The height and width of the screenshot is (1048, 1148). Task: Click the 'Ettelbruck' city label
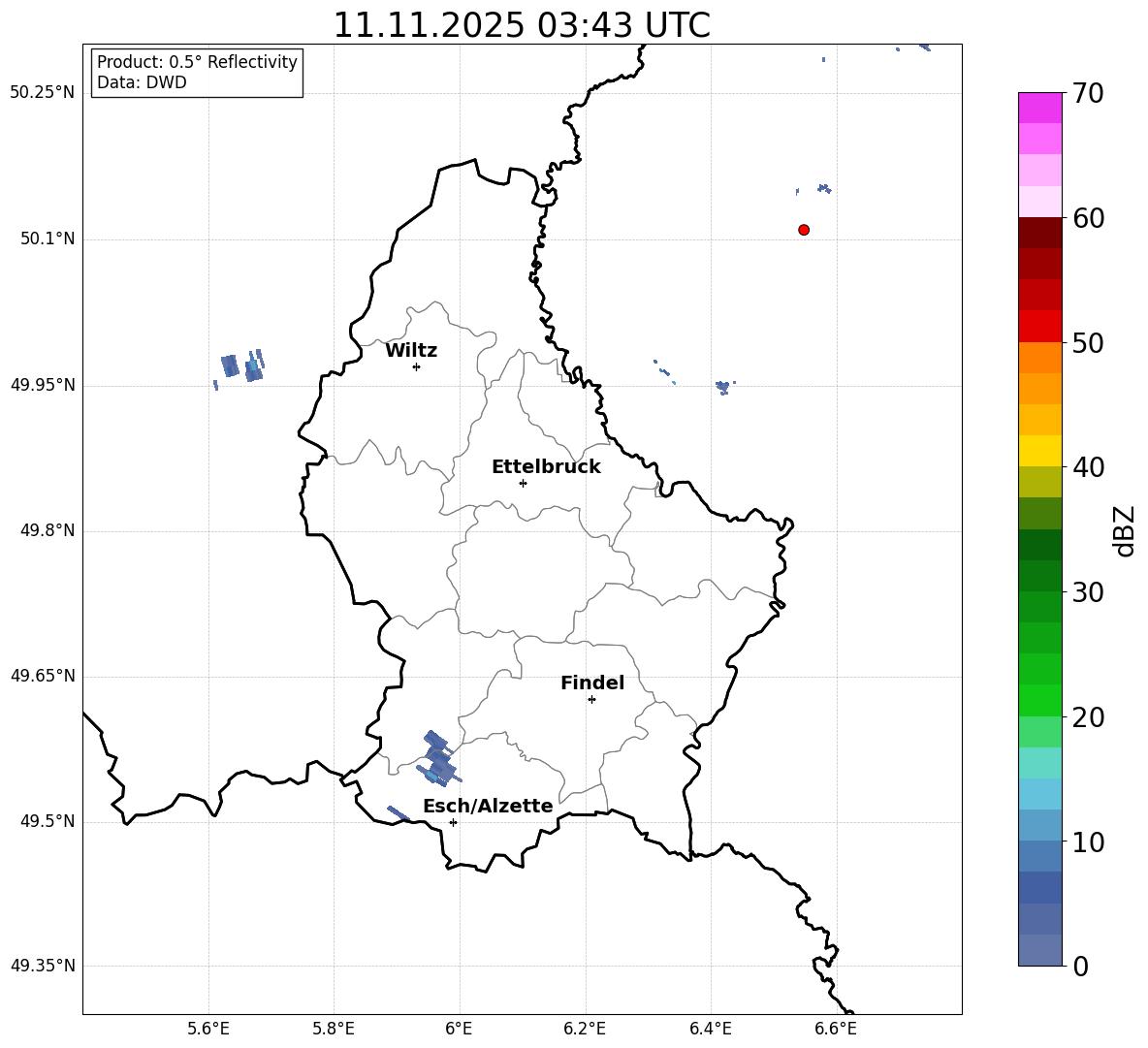(x=546, y=467)
